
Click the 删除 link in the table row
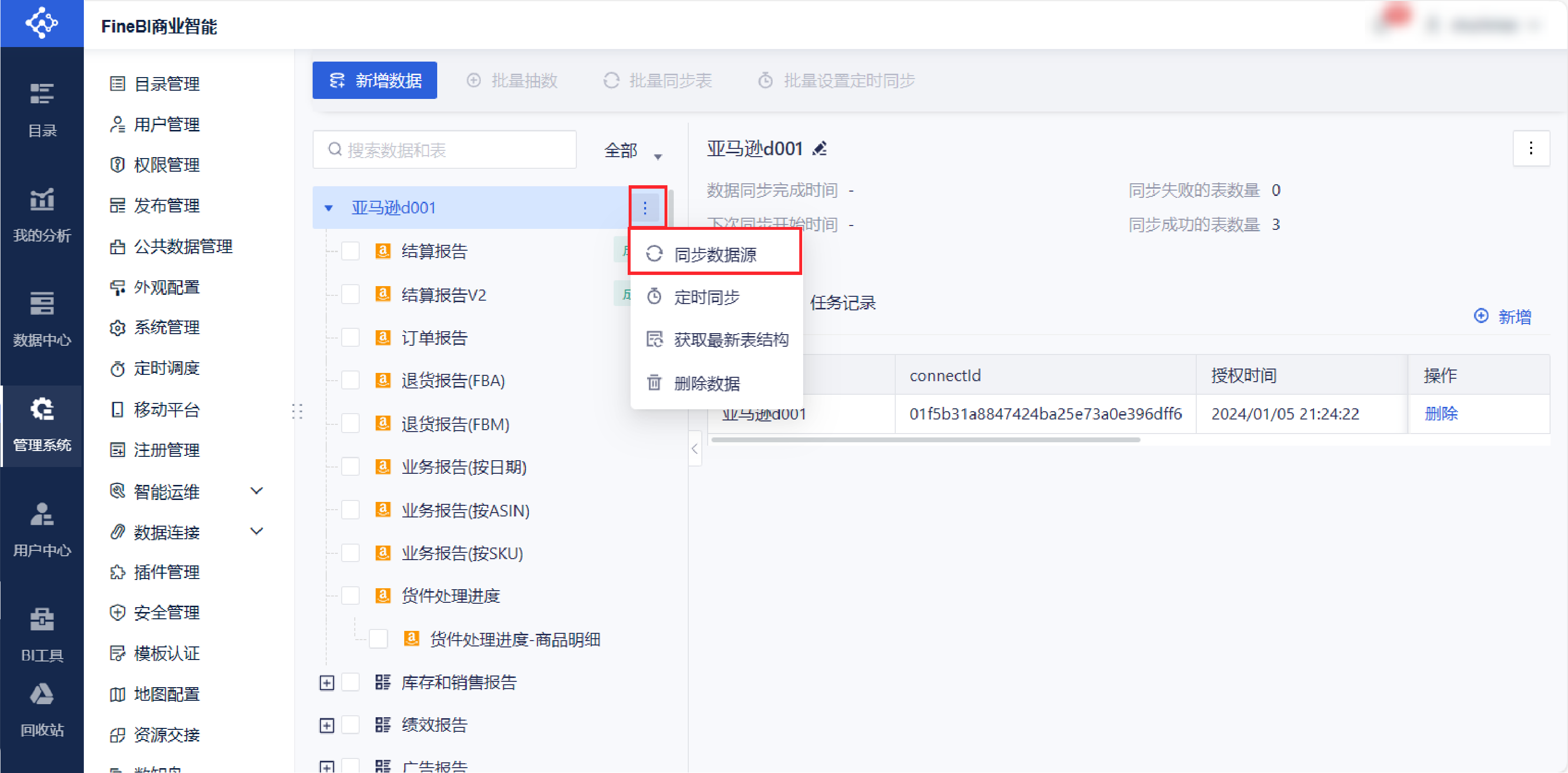click(1441, 414)
